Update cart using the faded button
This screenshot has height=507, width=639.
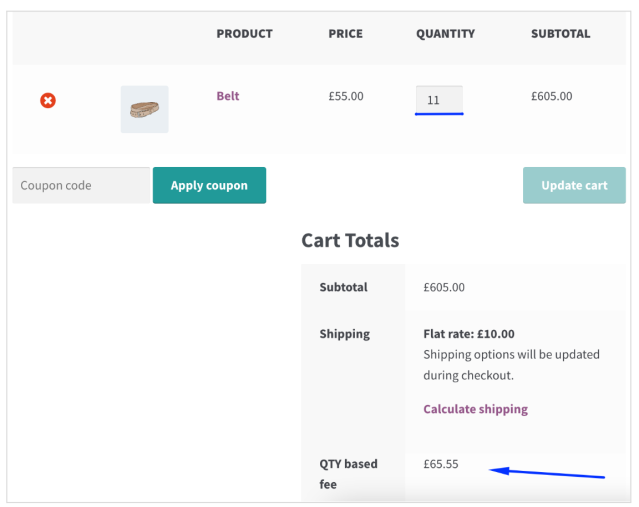(x=574, y=185)
